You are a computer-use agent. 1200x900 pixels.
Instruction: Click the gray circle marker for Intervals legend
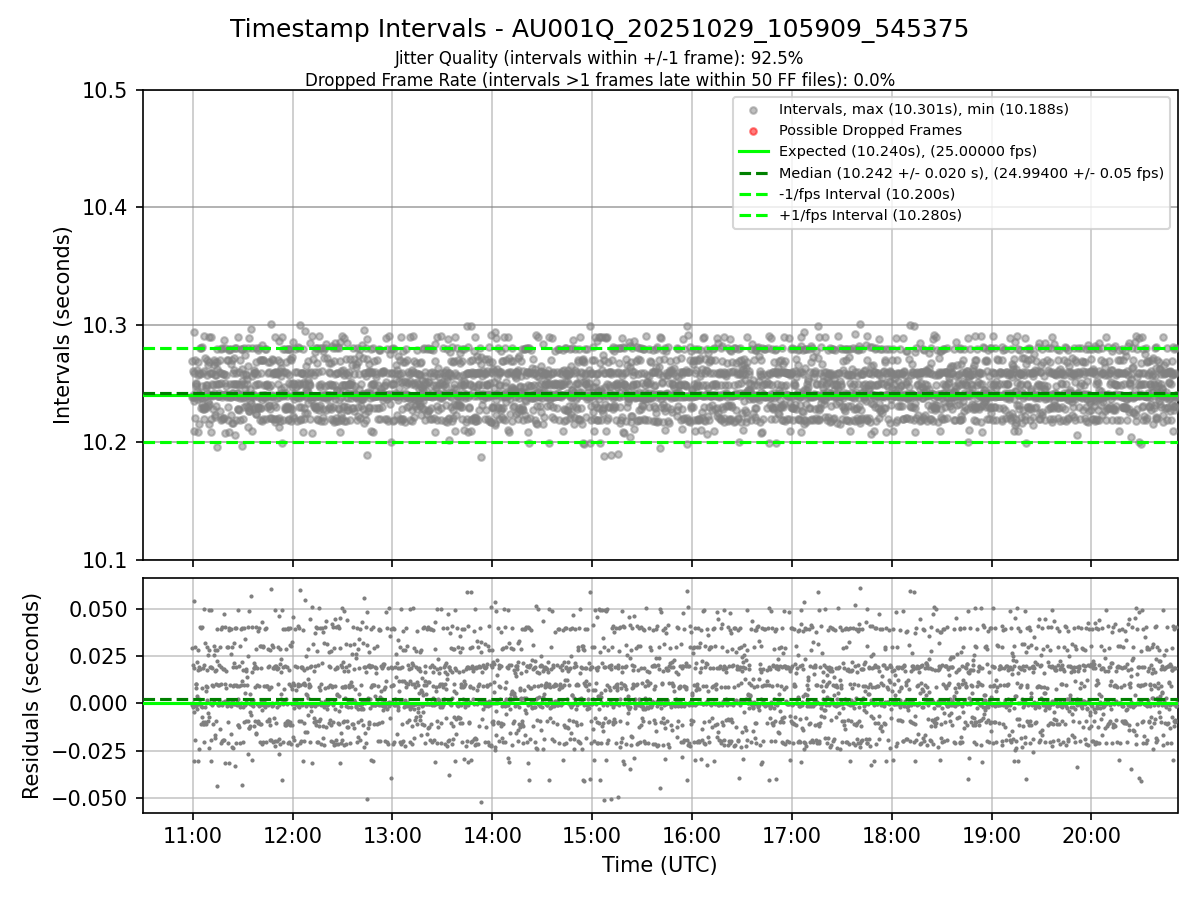(754, 110)
